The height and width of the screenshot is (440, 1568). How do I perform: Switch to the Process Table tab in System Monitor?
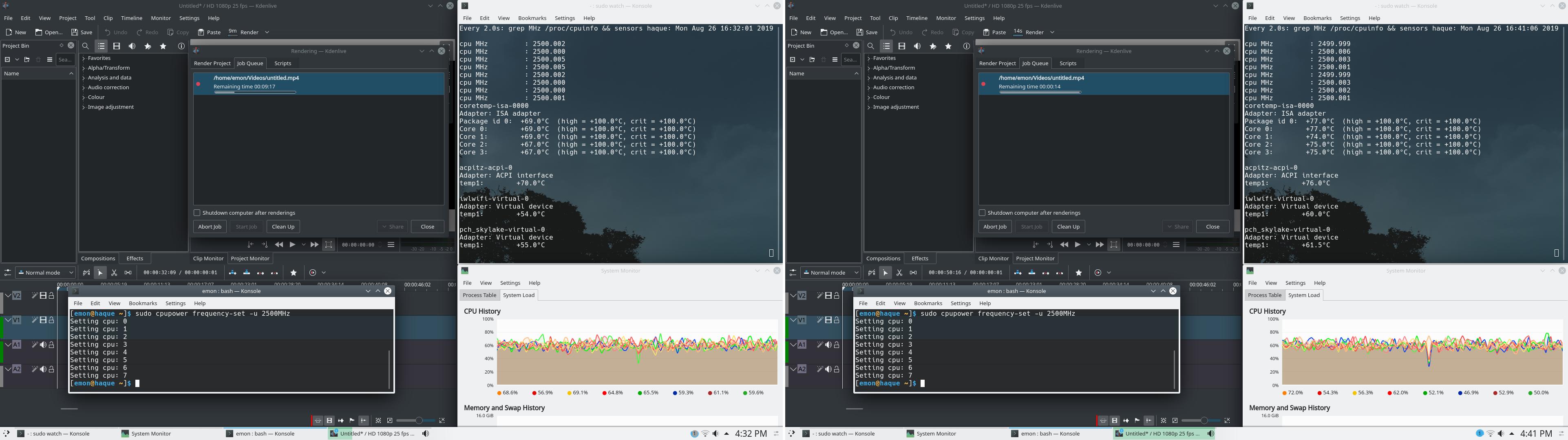tap(479, 295)
